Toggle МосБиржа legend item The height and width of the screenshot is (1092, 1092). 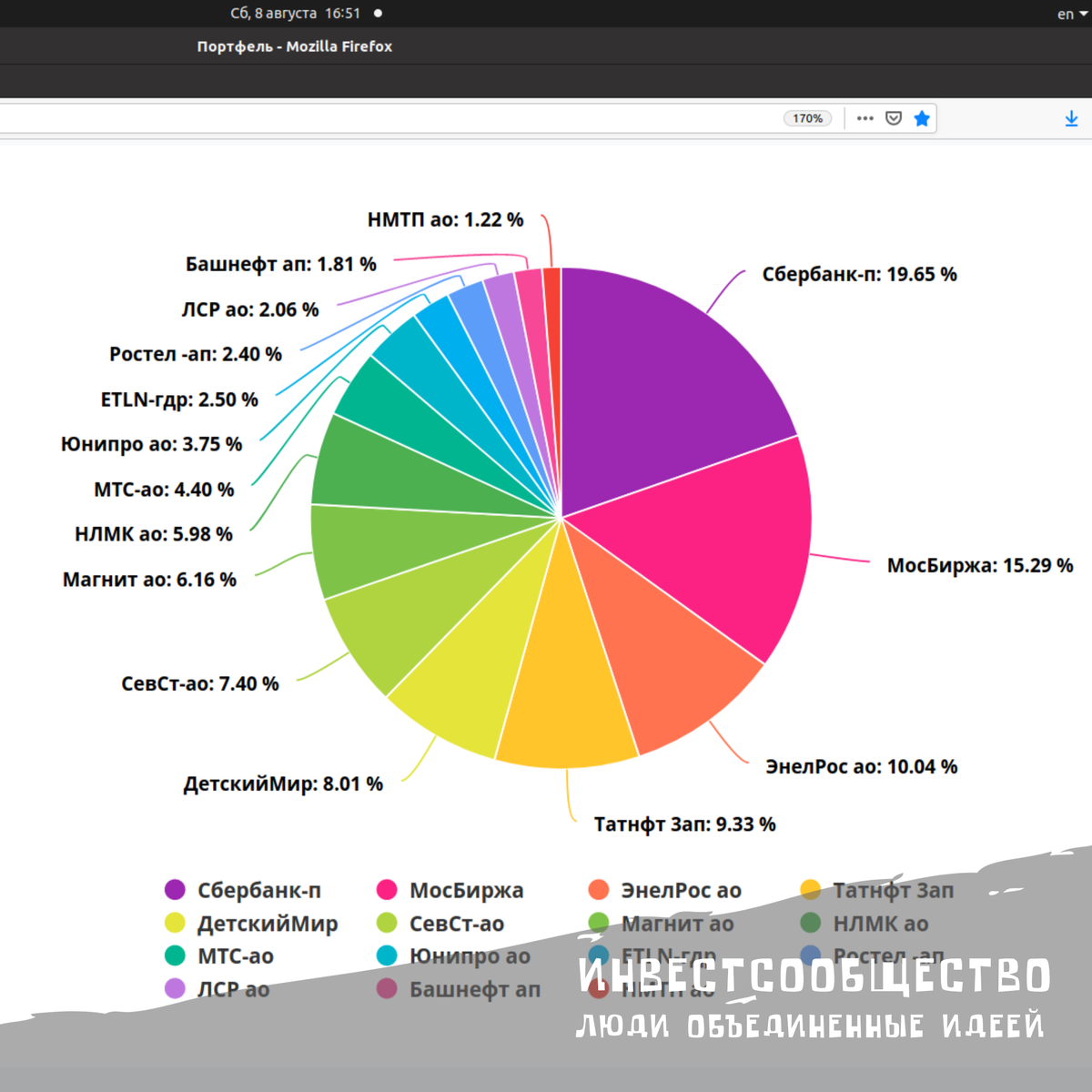[450, 890]
